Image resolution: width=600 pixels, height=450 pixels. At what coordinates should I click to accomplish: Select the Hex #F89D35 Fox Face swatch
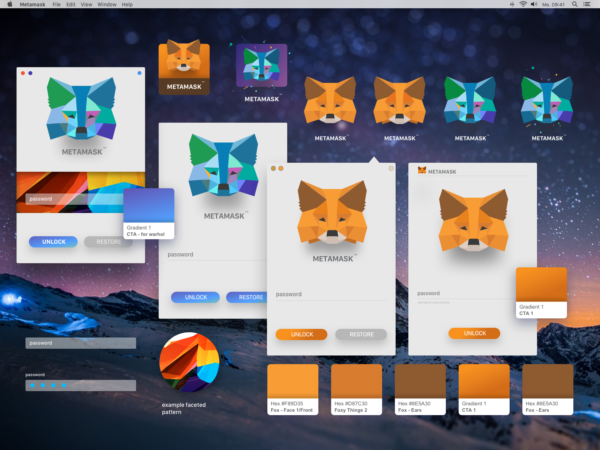(293, 388)
